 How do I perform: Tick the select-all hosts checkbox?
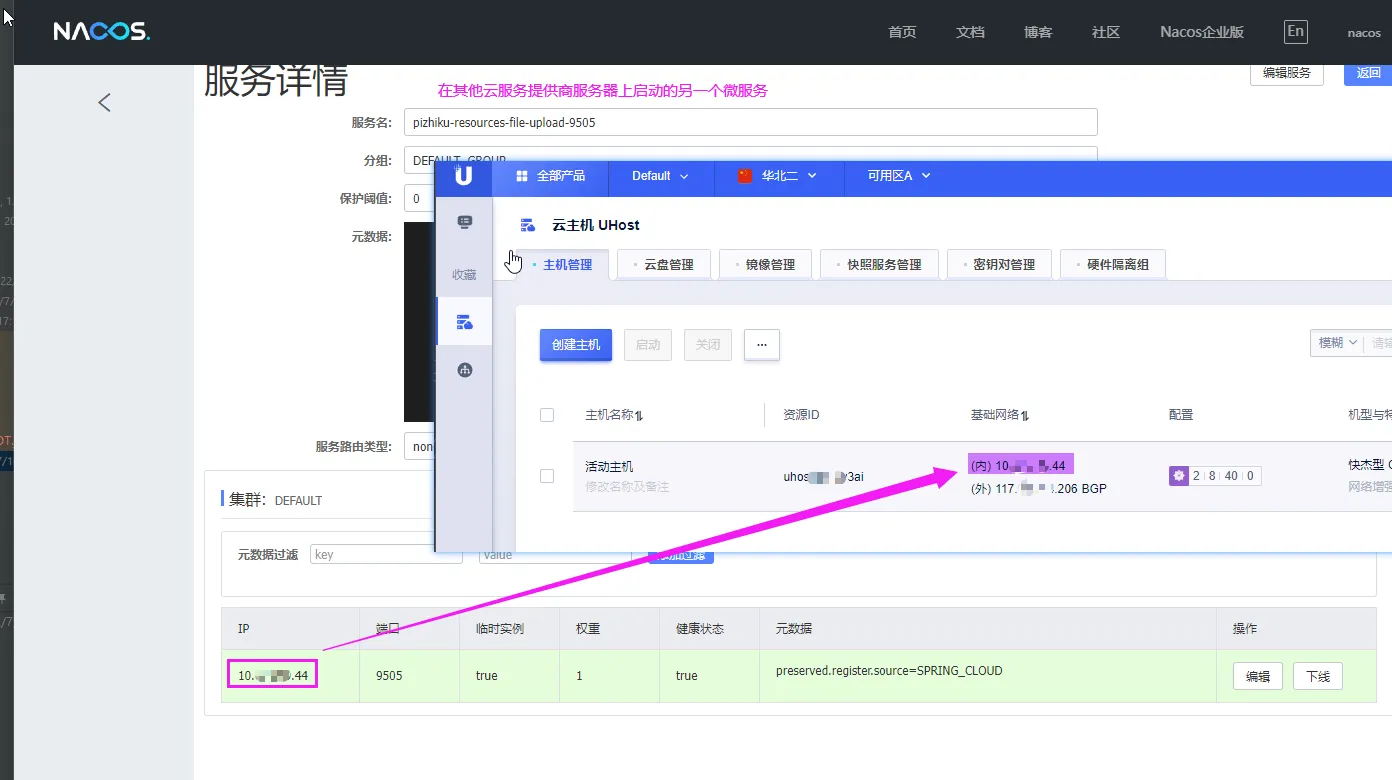[x=547, y=415]
